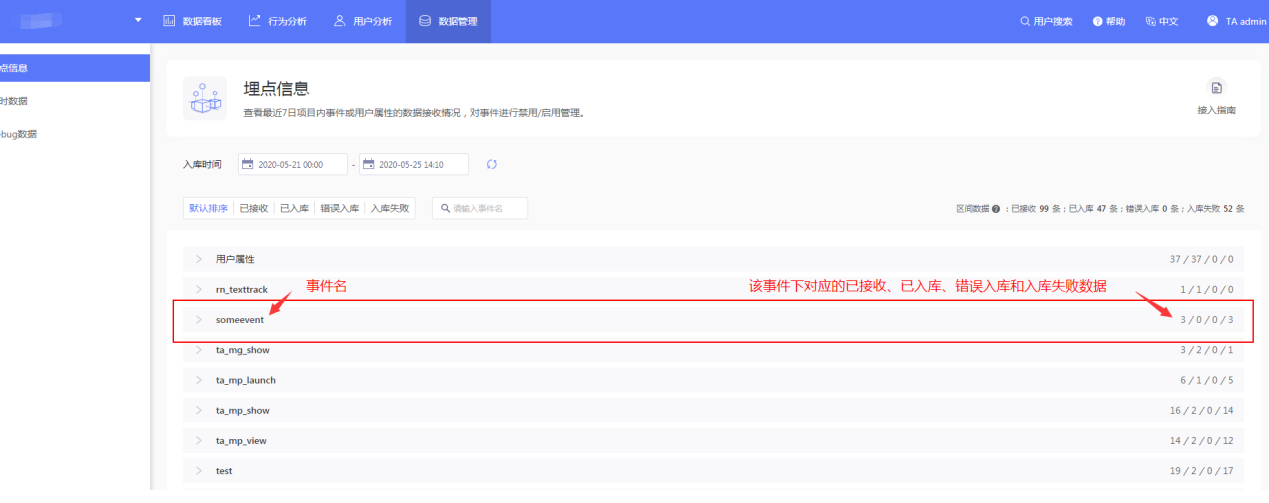1269x503 pixels.
Task: Refresh the data with the reload icon
Action: pos(492,164)
